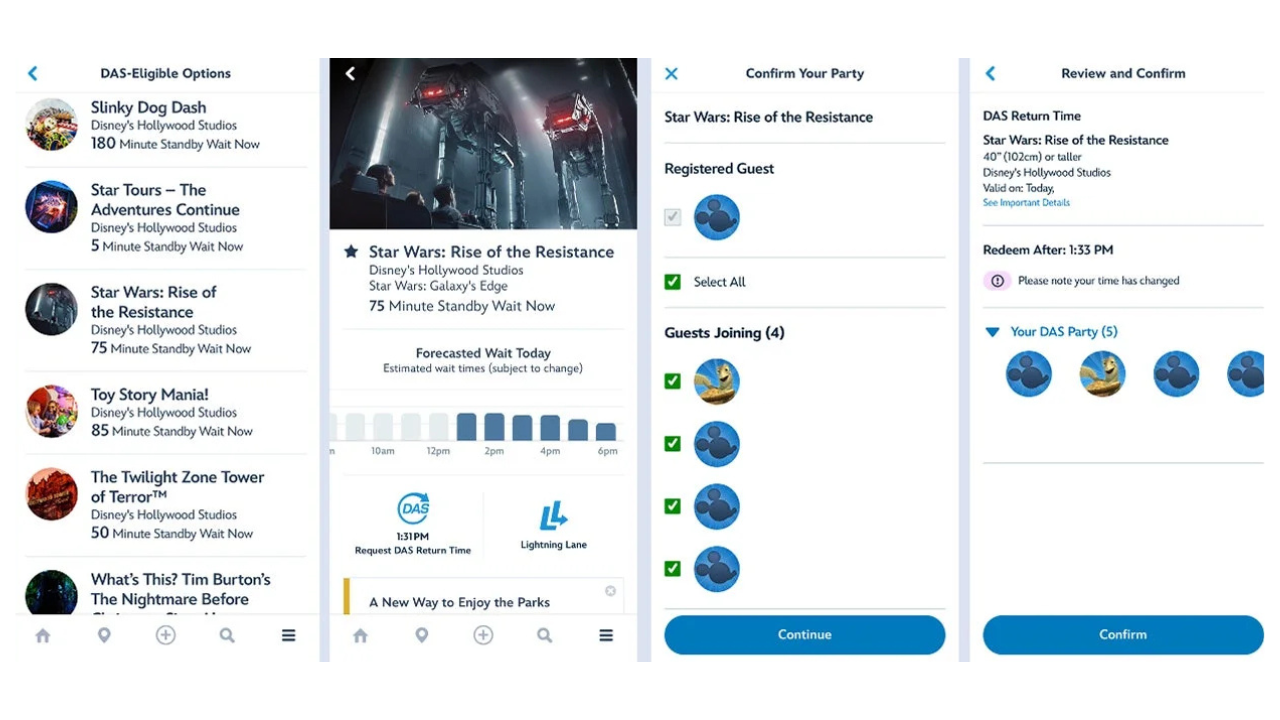Open the hamburger menu in DAS-Eligible Options screen
The height and width of the screenshot is (720, 1280).
[x=288, y=635]
